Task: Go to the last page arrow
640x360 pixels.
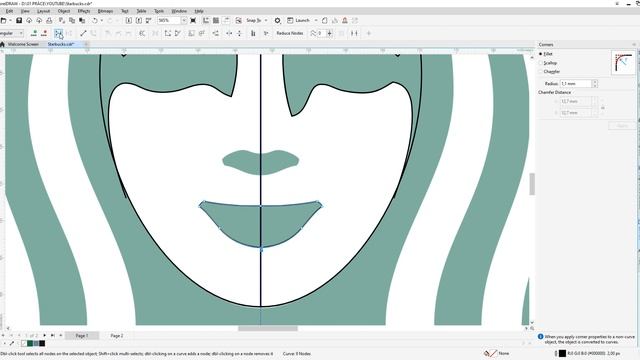Action: pyautogui.click(x=53, y=336)
